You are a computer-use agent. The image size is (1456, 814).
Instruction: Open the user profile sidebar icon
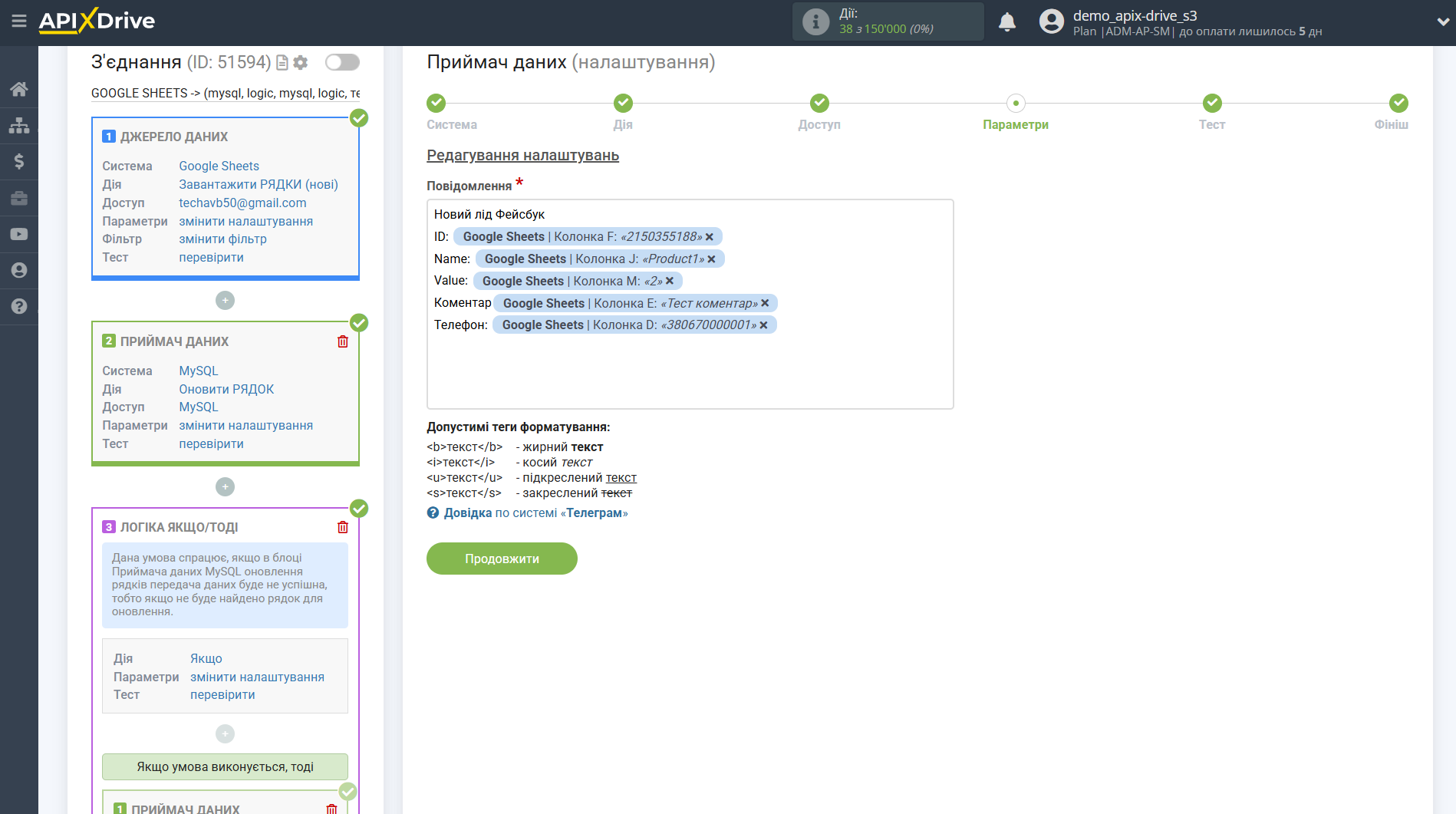click(19, 270)
